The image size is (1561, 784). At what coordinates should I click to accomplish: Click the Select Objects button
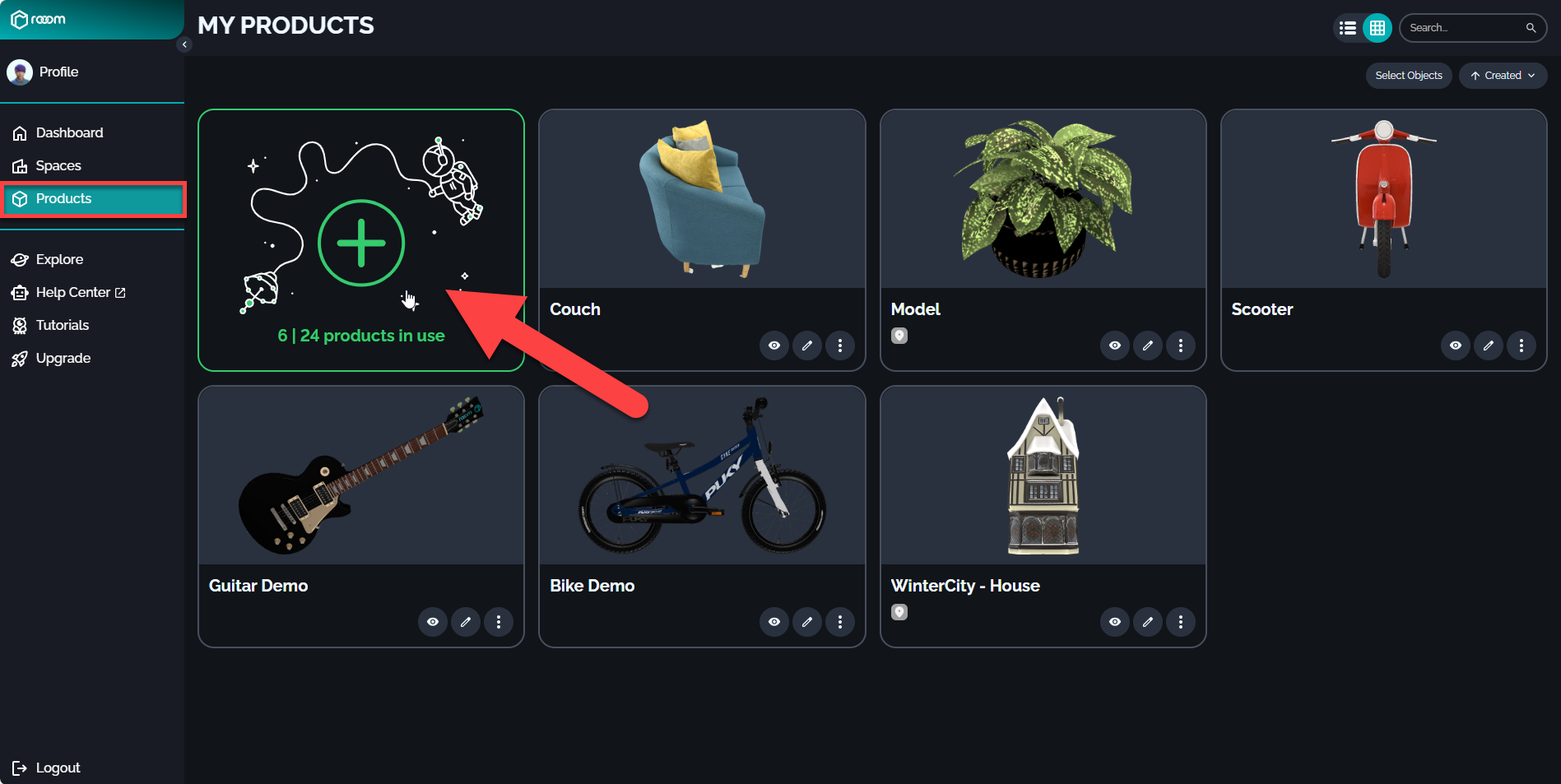coord(1409,76)
